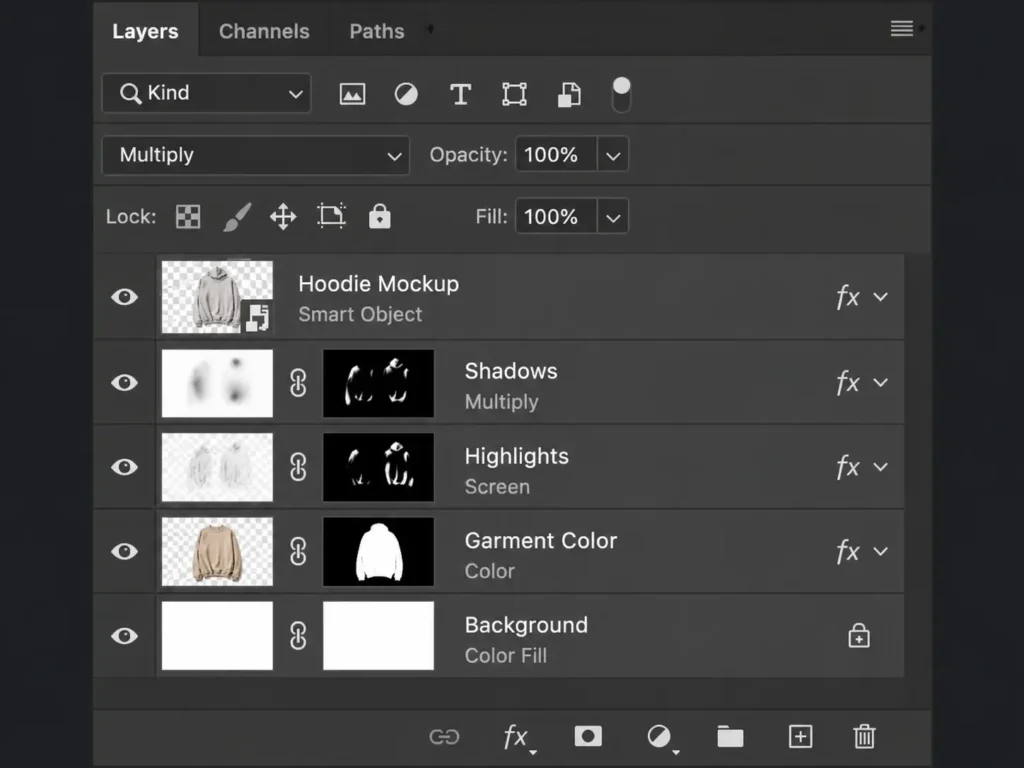Click the link layers icon at bottom
Screen dimensions: 1024x768
point(445,737)
